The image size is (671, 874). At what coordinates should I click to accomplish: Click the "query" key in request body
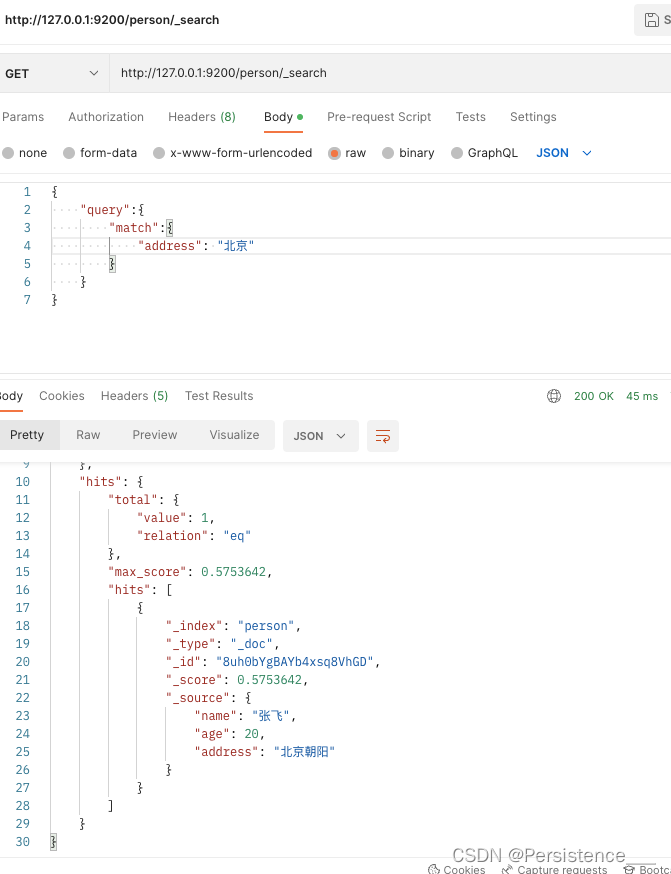tap(105, 210)
